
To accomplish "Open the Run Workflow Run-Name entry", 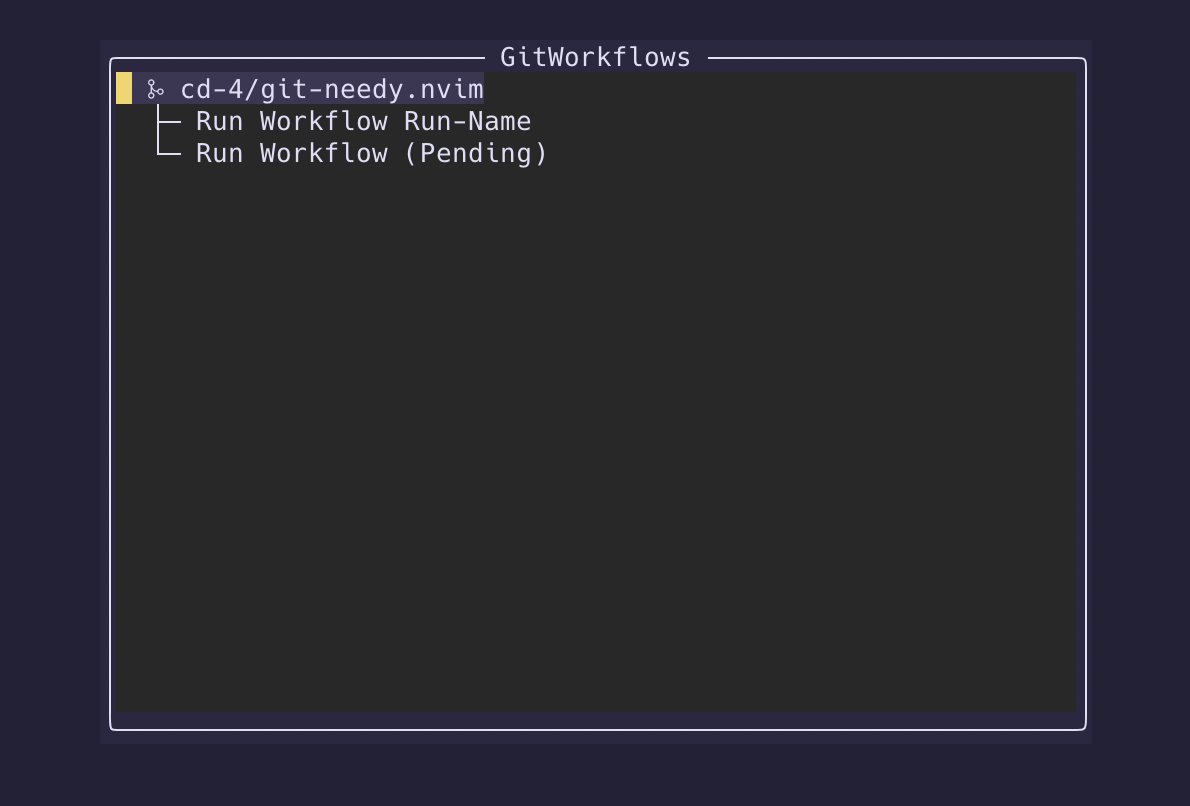I will [x=363, y=121].
